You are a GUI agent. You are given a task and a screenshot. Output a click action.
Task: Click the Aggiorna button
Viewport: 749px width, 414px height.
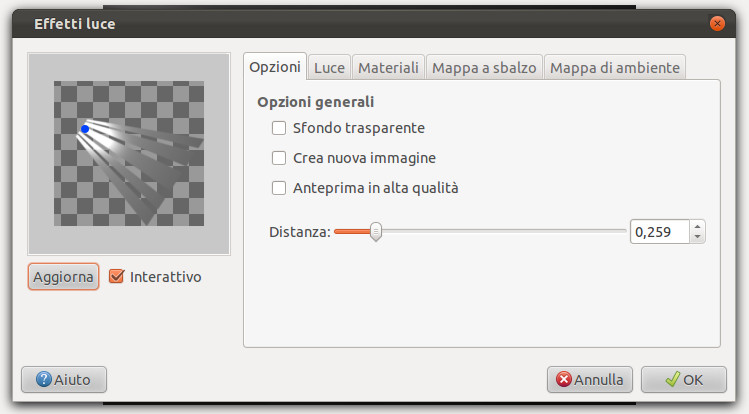(x=64, y=276)
